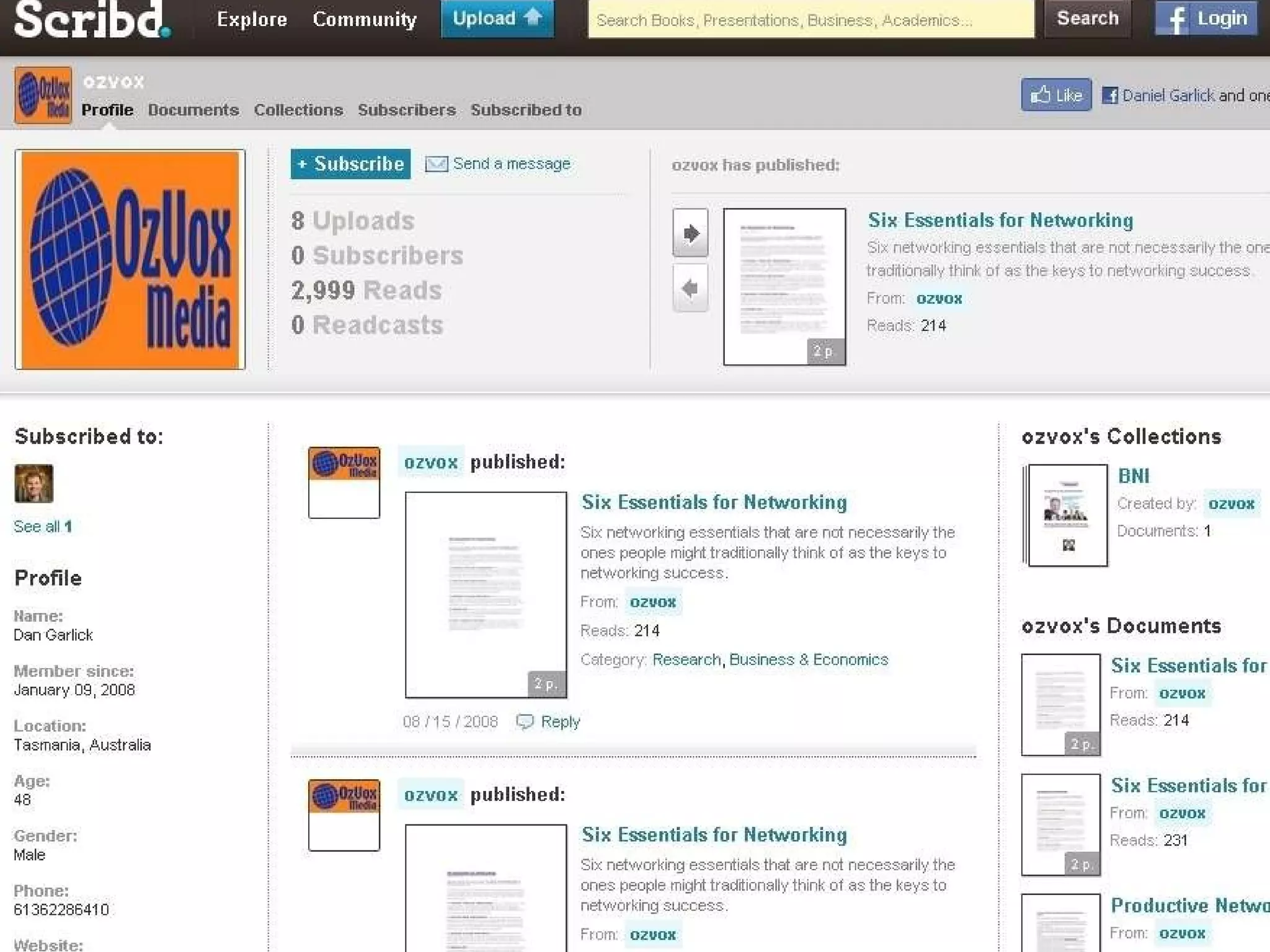Click the small OzVox avatar in header
1270x952 pixels.
[x=43, y=95]
